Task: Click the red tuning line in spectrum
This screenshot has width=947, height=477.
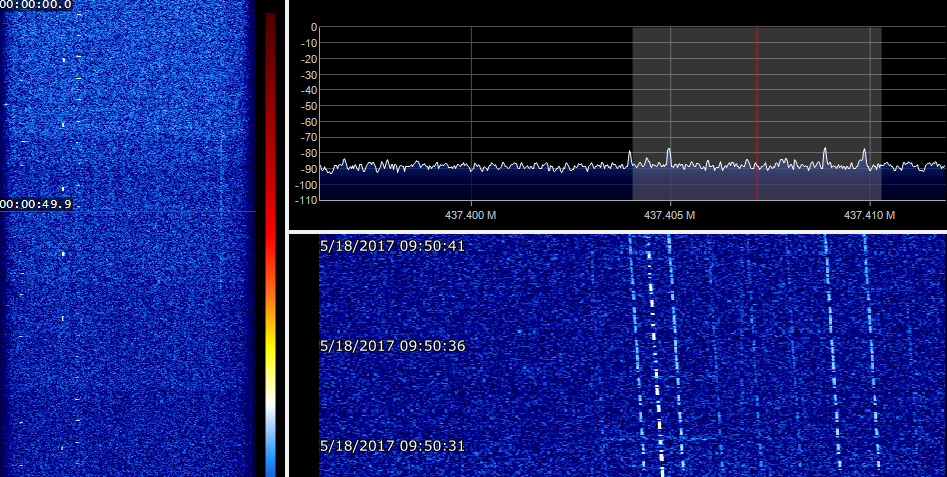Action: click(x=757, y=113)
